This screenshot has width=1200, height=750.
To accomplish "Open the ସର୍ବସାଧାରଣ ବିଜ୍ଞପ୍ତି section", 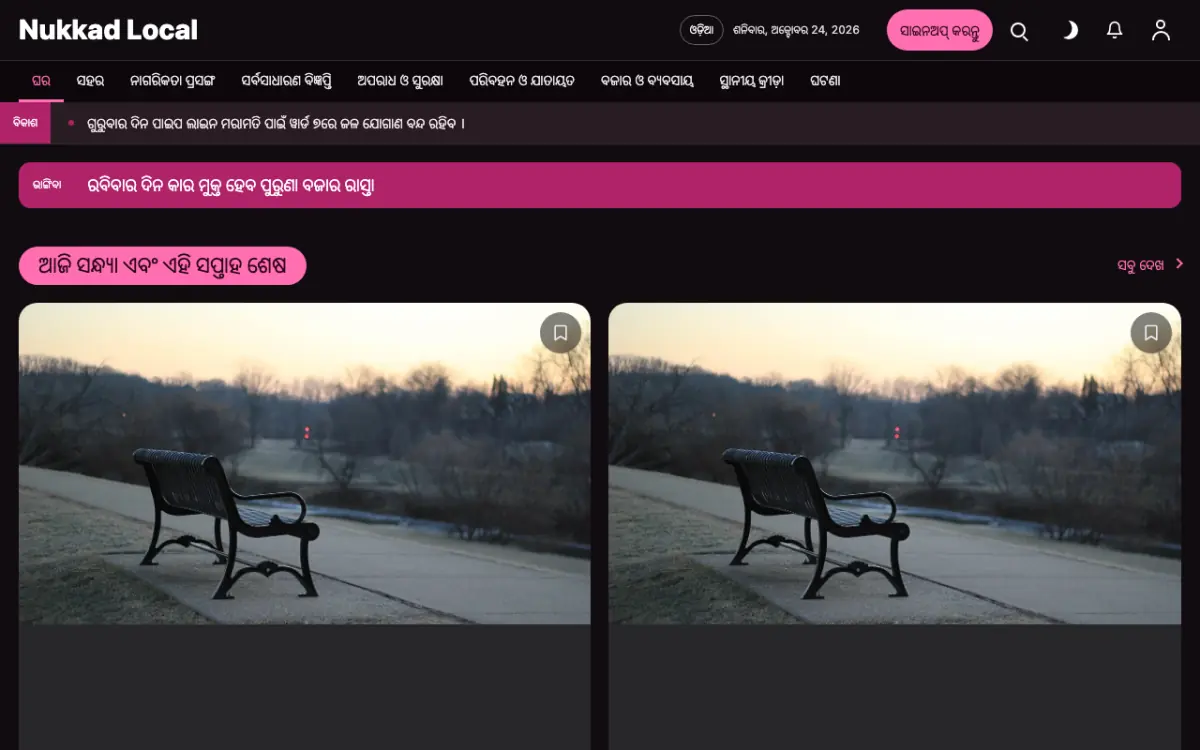I will click(286, 81).
